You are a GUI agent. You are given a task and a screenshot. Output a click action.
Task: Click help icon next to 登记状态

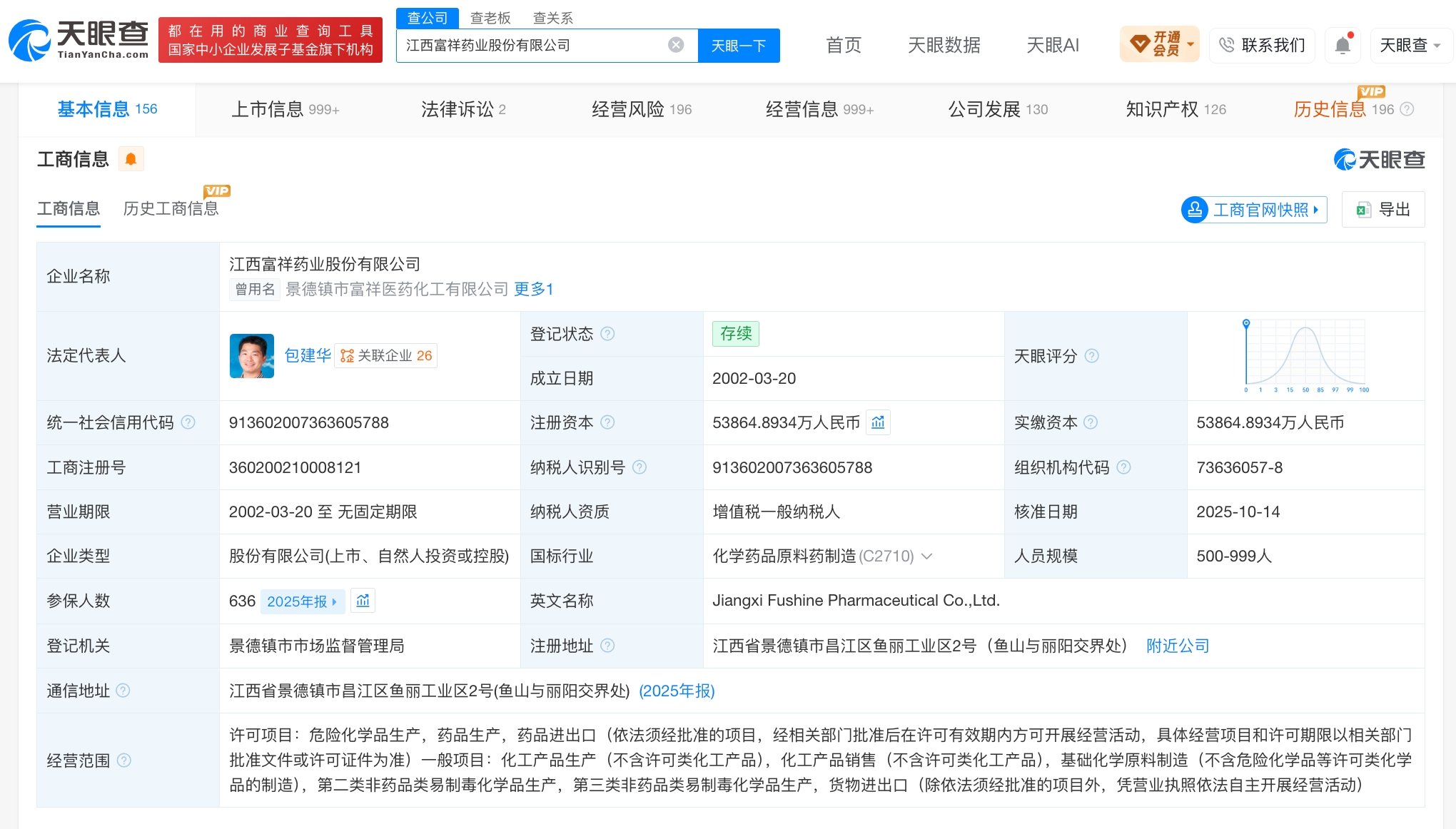coord(607,334)
